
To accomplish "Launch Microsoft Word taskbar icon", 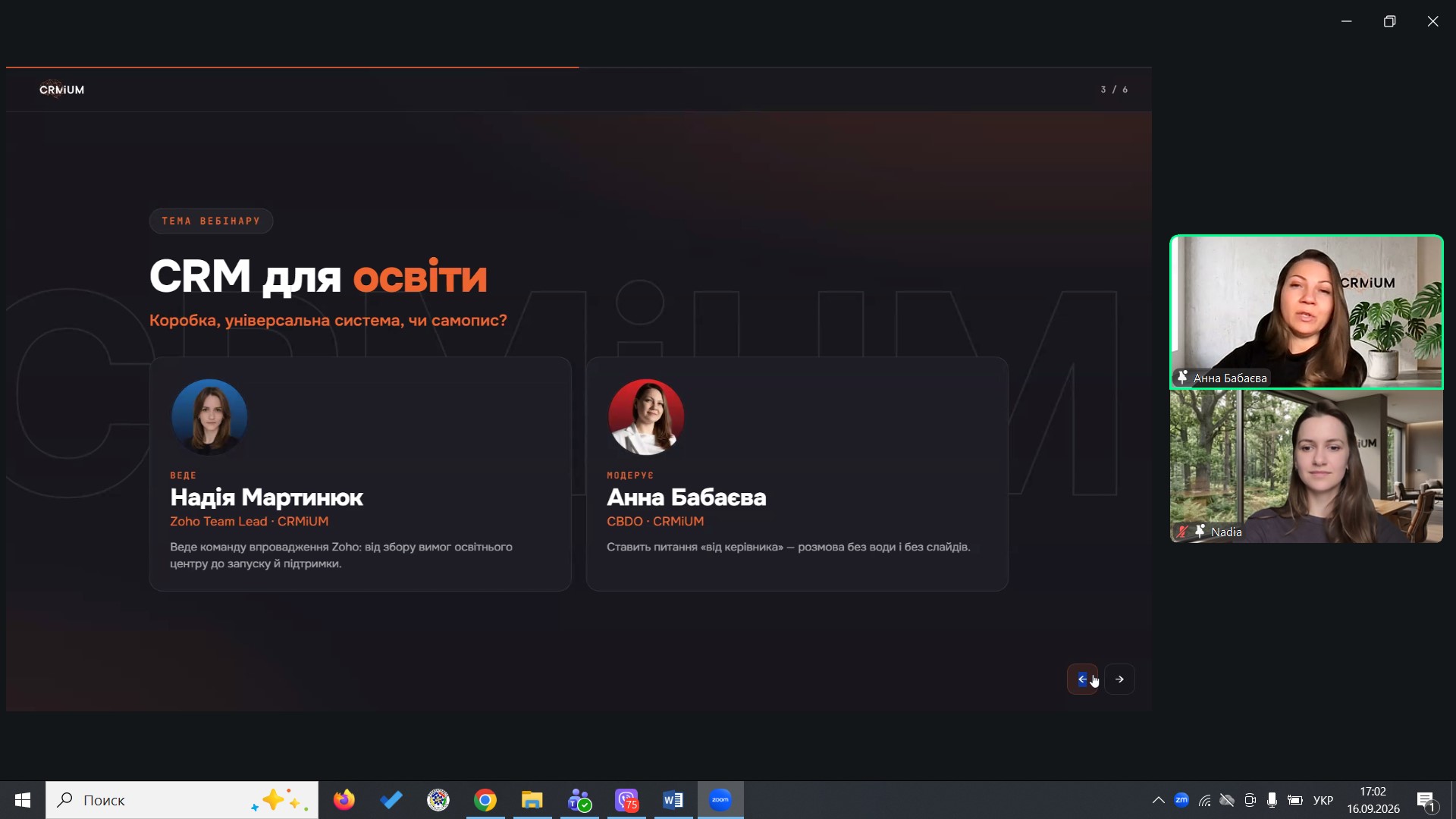I will point(673,800).
